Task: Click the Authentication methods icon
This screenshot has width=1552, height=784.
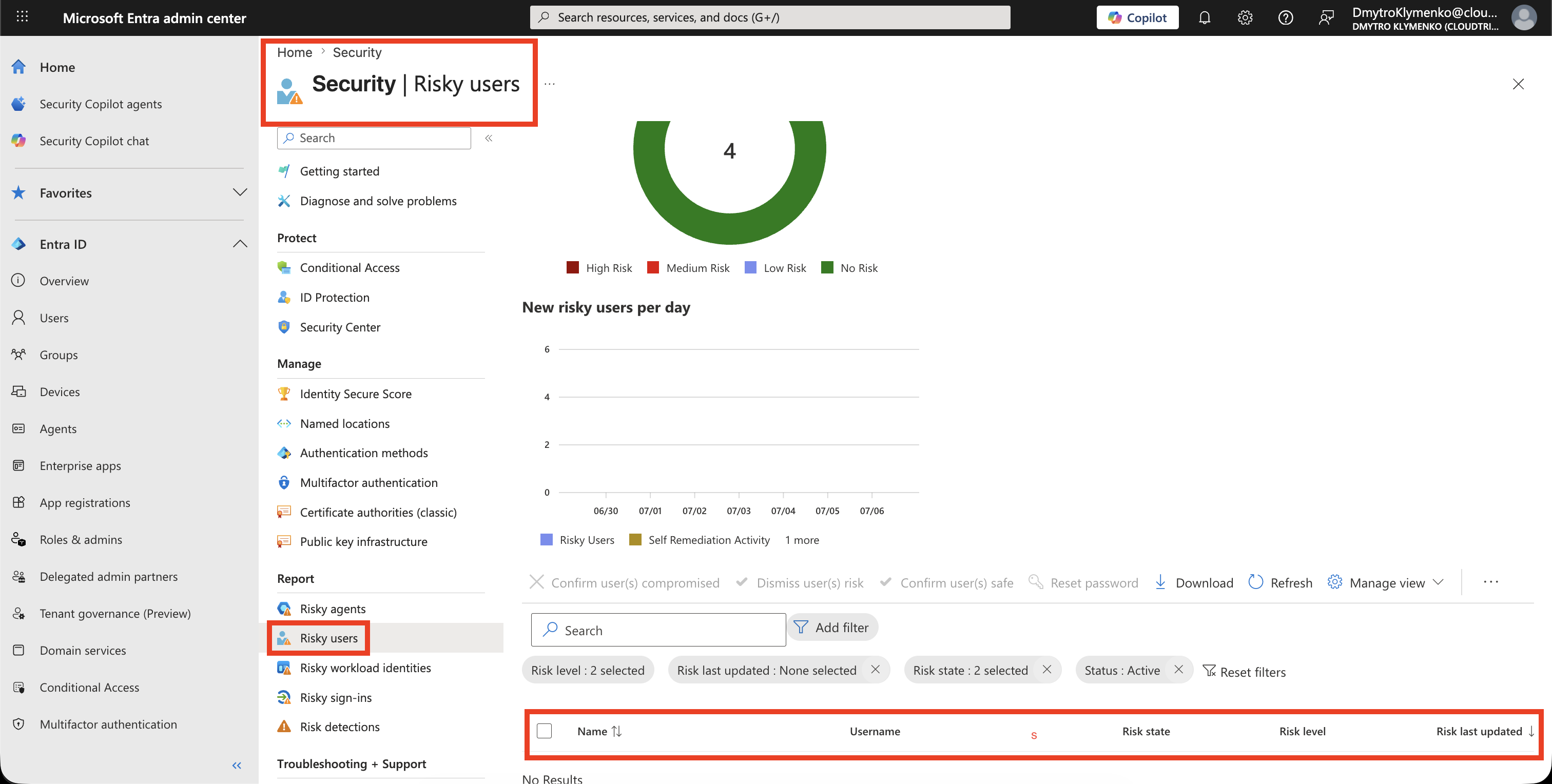Action: 284,453
